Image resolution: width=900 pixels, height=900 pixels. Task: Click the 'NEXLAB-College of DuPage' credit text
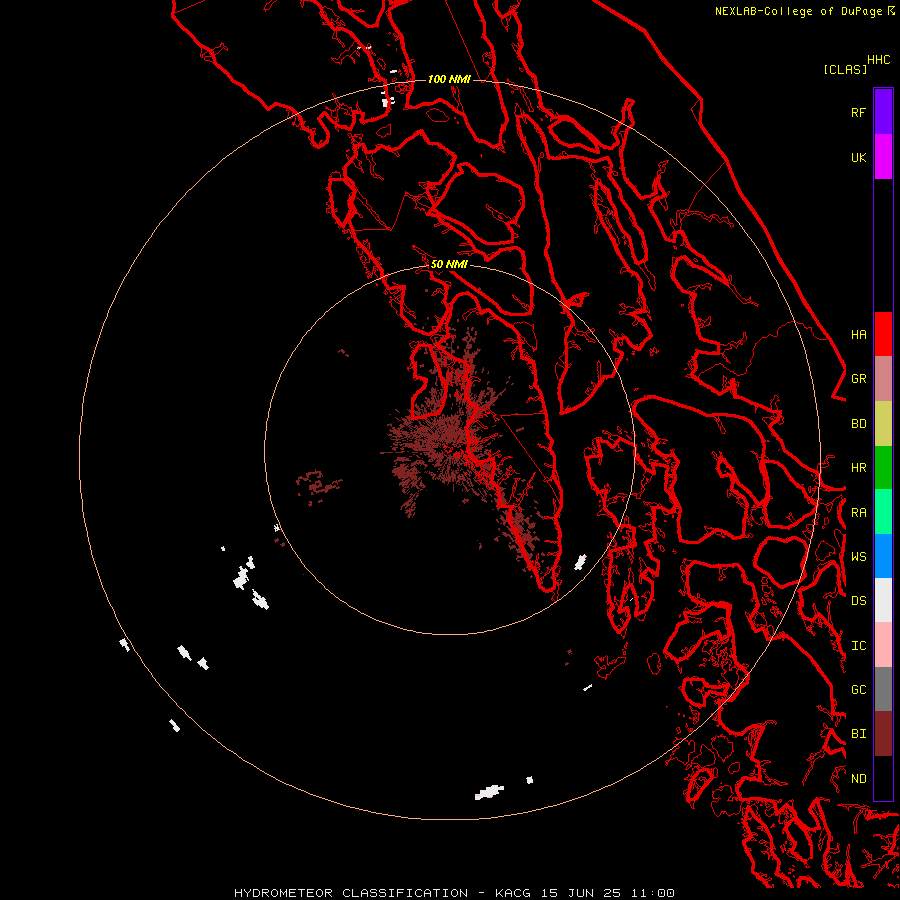click(x=800, y=11)
